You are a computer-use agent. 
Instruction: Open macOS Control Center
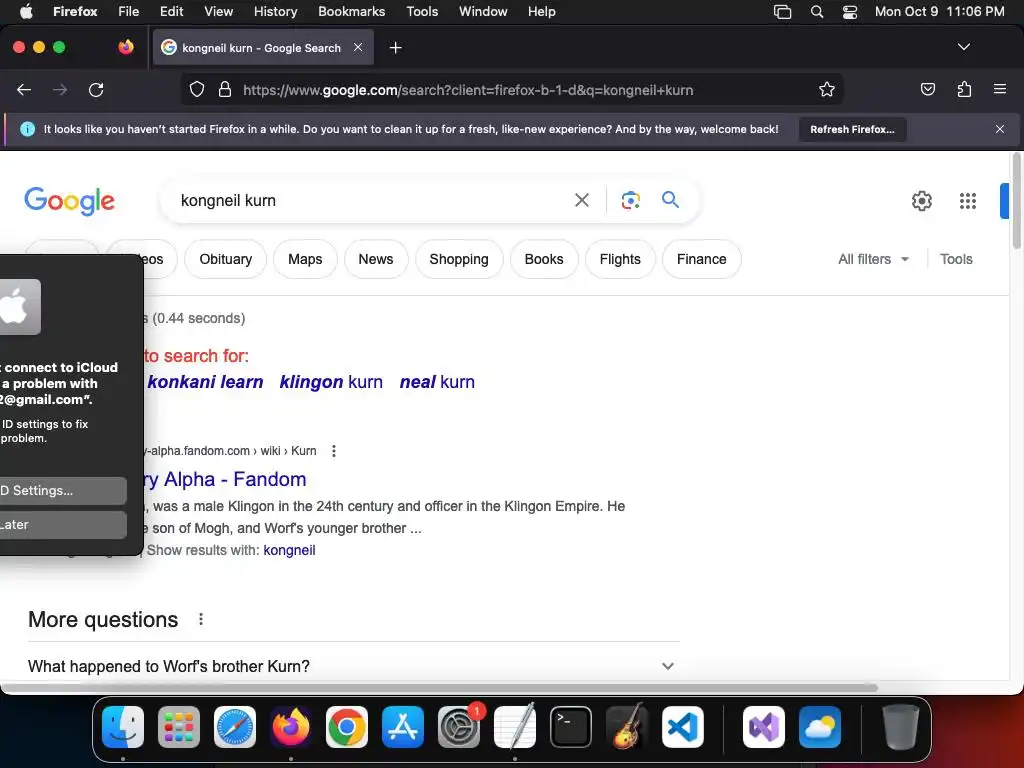click(x=850, y=12)
